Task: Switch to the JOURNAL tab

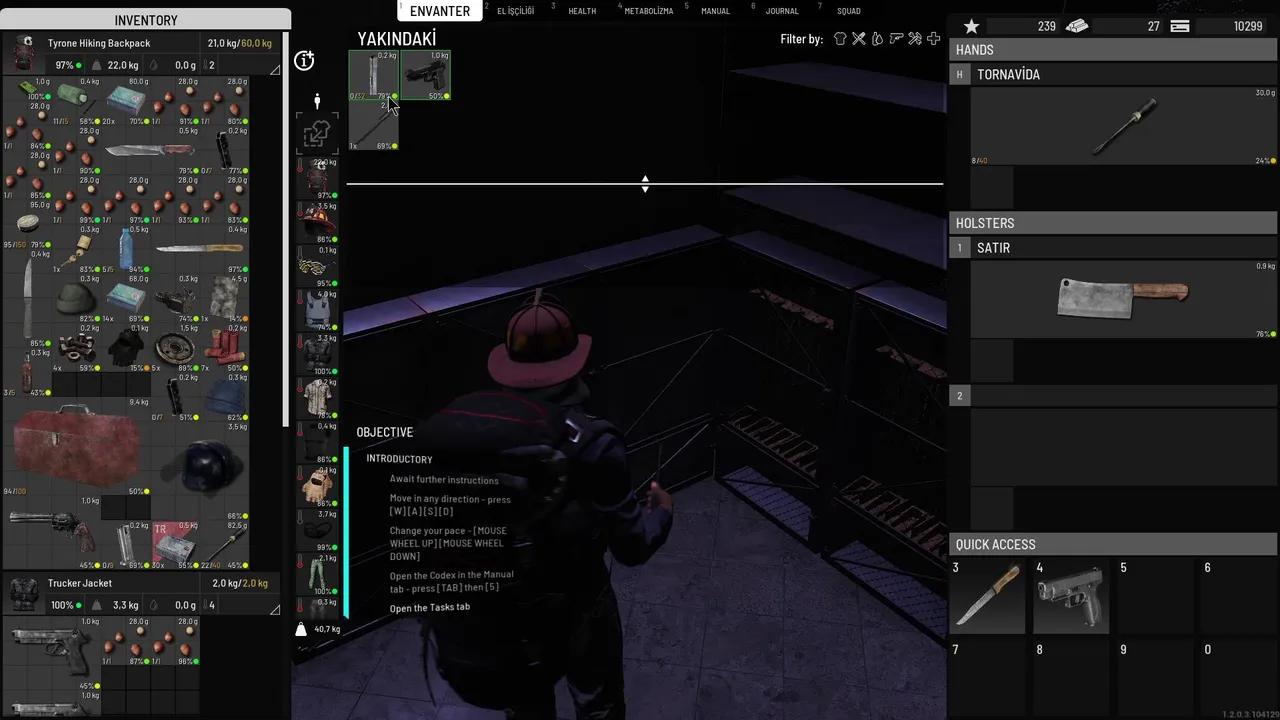Action: point(782,11)
